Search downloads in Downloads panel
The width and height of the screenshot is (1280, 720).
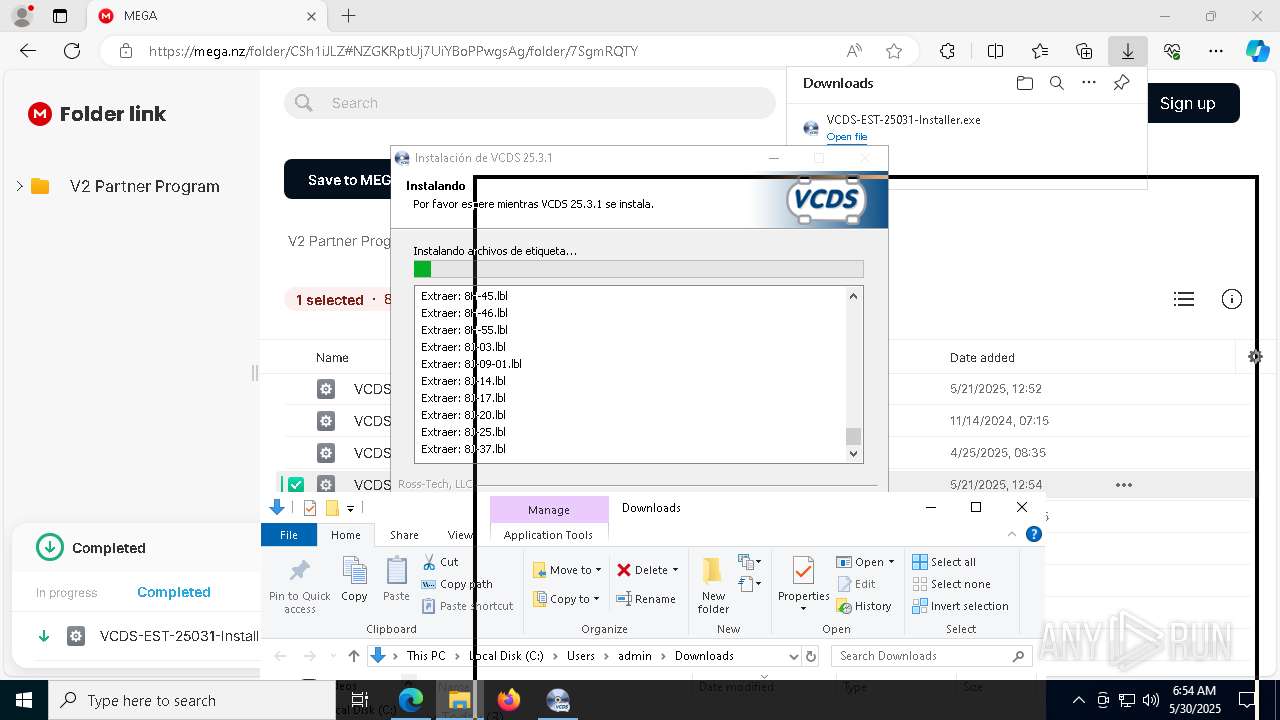click(1056, 83)
